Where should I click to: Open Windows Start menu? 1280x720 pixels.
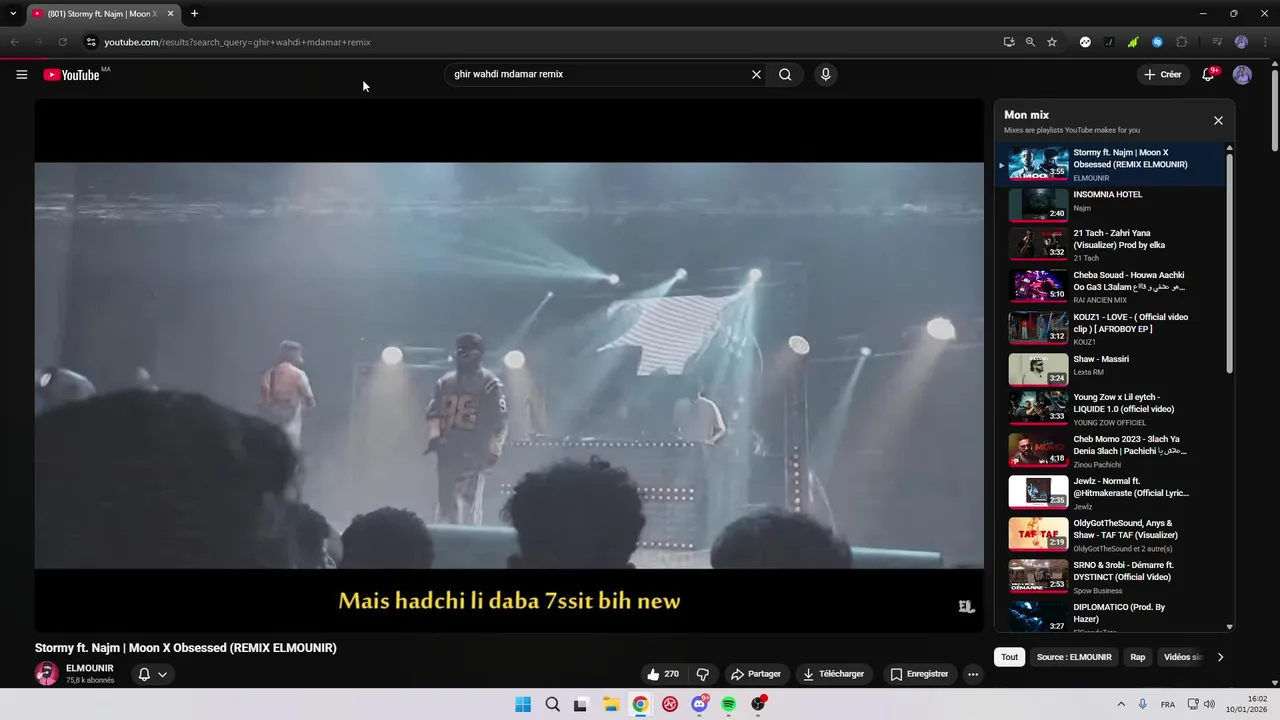[523, 704]
